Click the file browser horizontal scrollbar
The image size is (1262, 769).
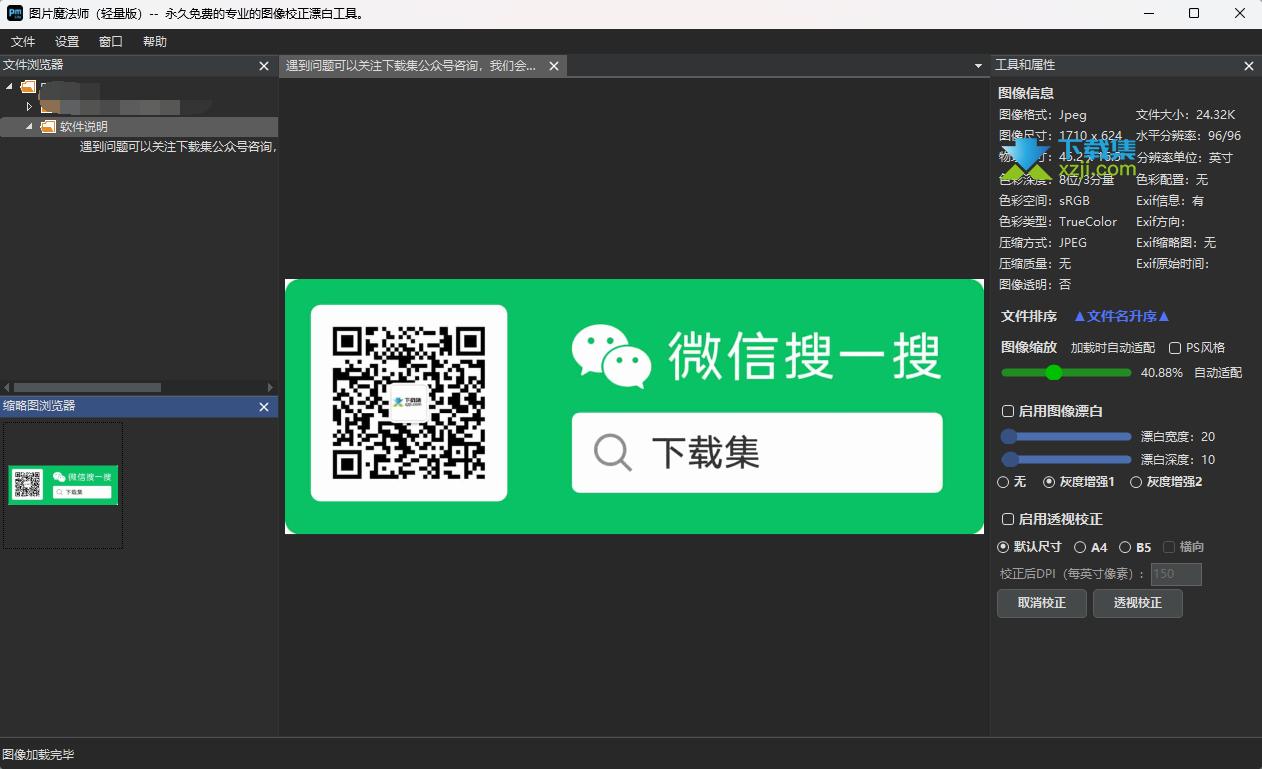87,387
